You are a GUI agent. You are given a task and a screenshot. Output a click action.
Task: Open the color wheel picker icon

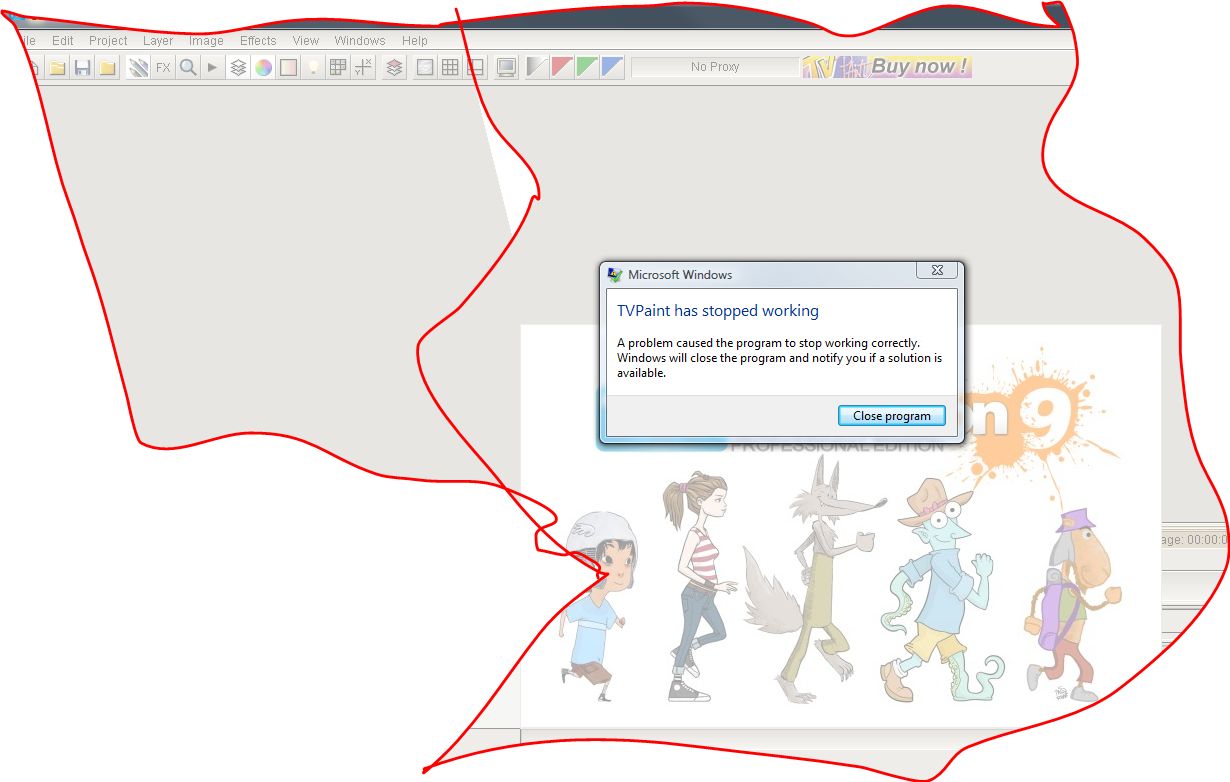coord(263,67)
